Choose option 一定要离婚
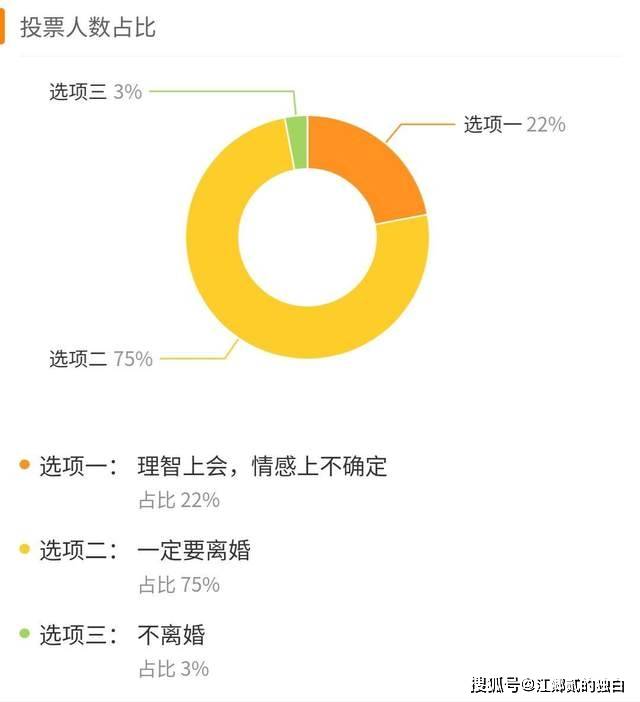Image resolution: width=640 pixels, height=702 pixels. pyautogui.click(x=194, y=550)
